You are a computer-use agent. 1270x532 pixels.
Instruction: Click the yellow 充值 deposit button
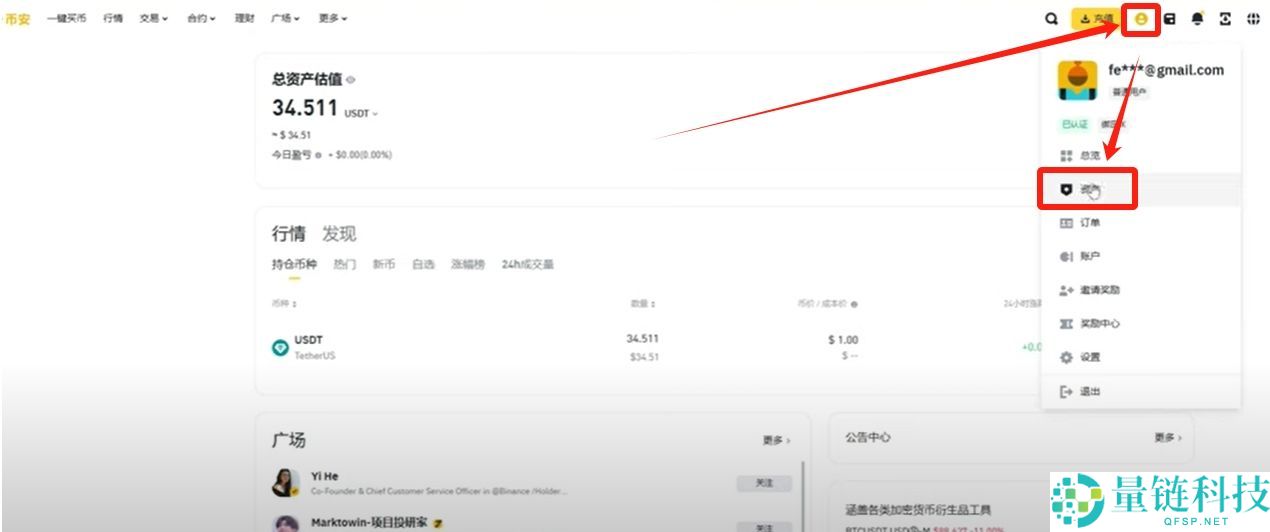tap(1096, 18)
